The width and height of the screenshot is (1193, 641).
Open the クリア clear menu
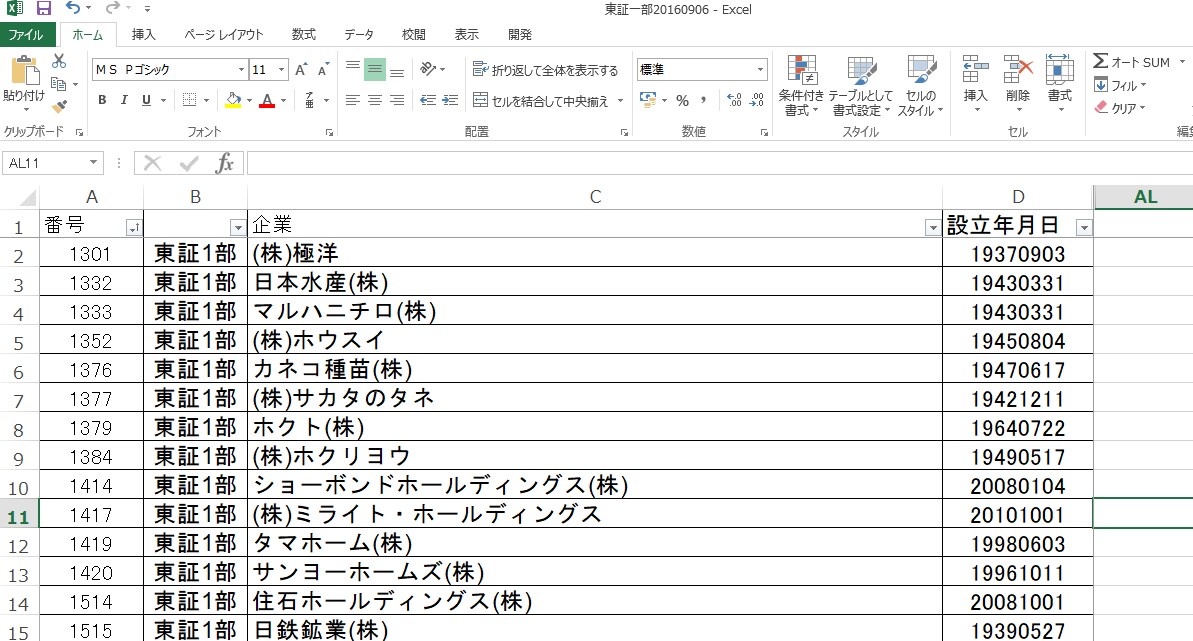tap(1120, 108)
